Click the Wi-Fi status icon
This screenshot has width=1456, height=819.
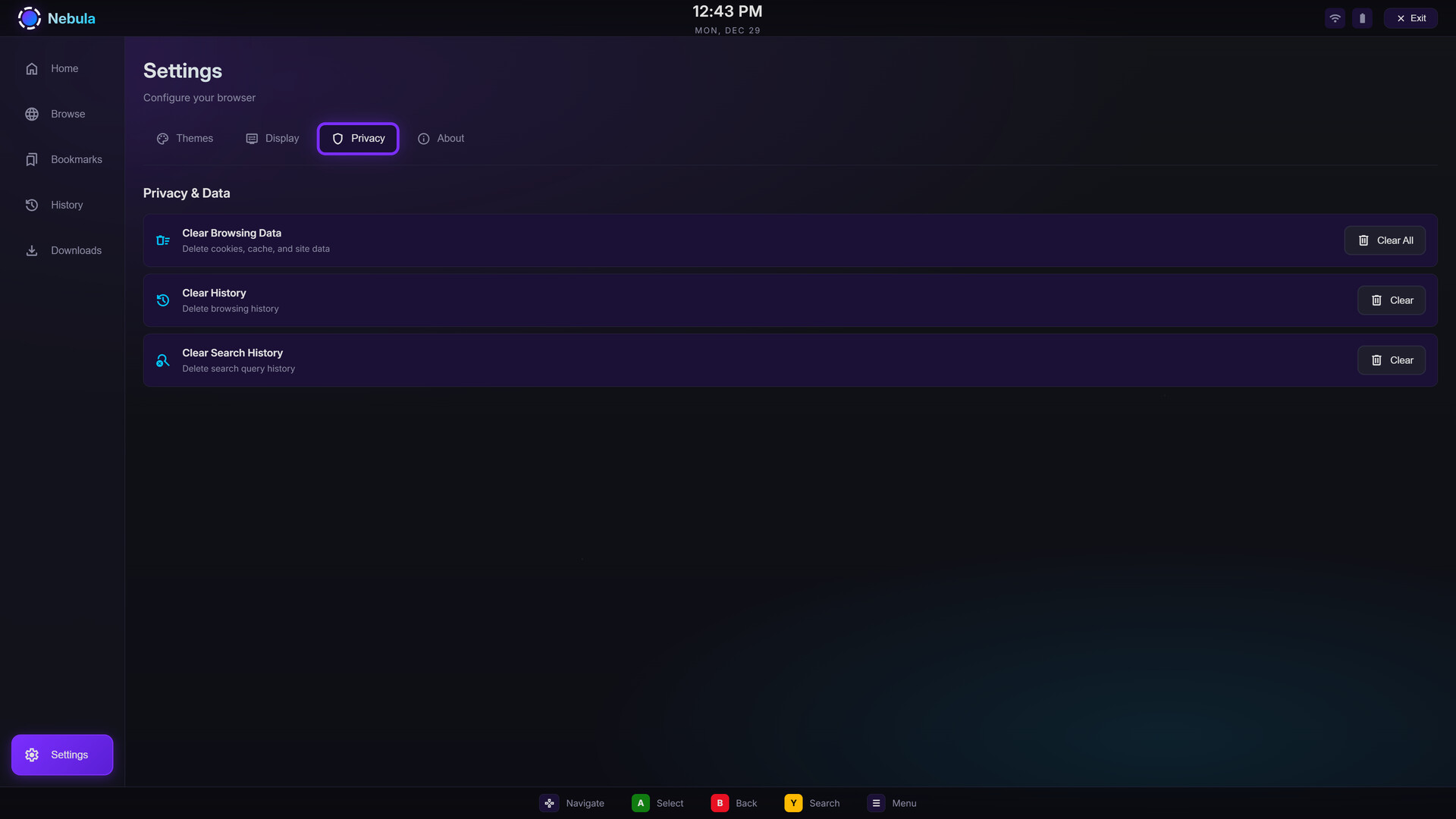pos(1335,18)
